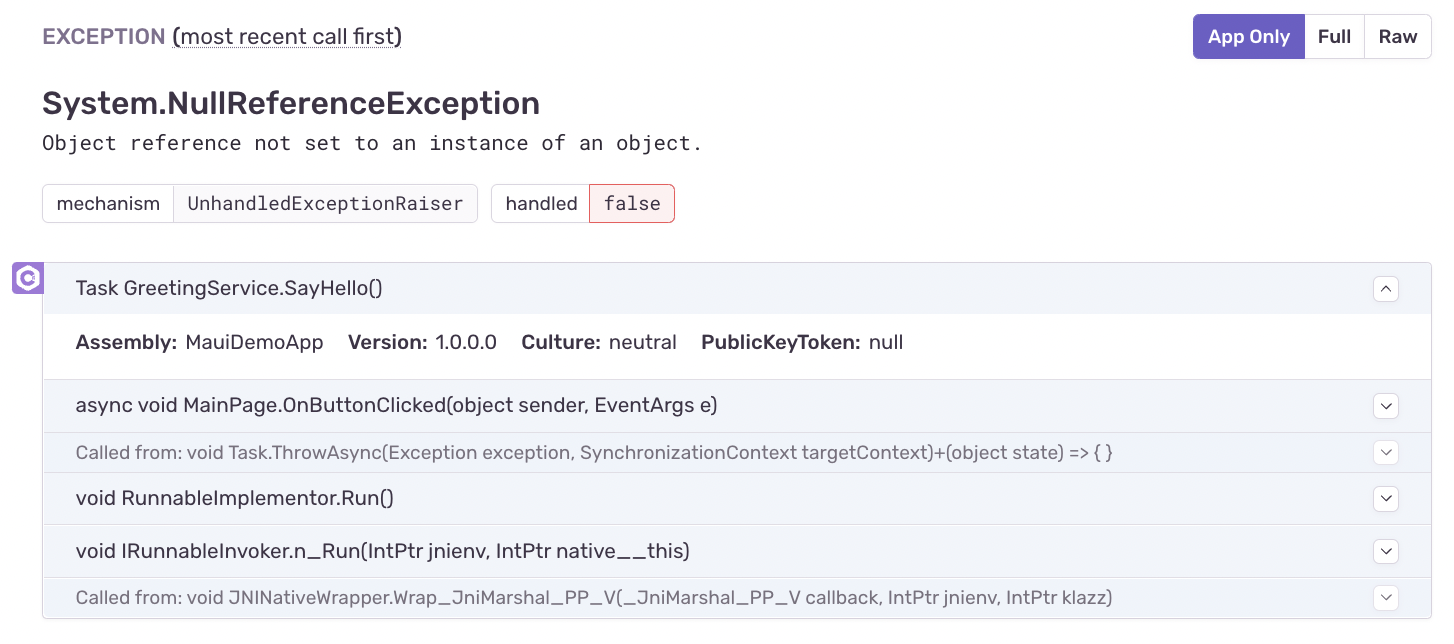The height and width of the screenshot is (644, 1454).
Task: Click the Task GreetingService.SayHello() frame title
Action: [x=229, y=289]
